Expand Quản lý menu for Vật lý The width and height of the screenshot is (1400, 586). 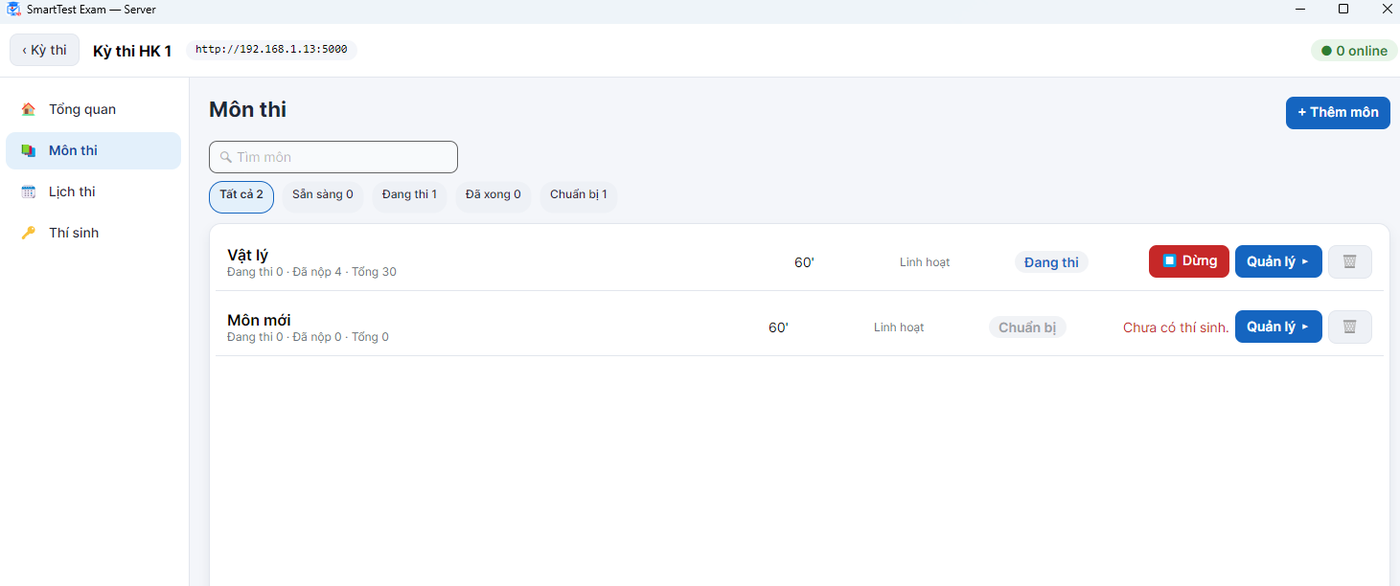pyautogui.click(x=1278, y=261)
